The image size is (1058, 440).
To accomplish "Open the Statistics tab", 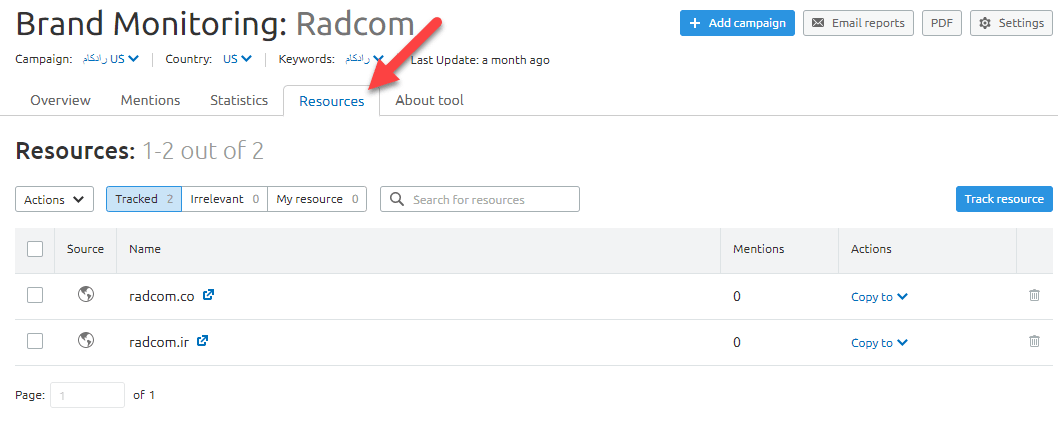I will (239, 100).
